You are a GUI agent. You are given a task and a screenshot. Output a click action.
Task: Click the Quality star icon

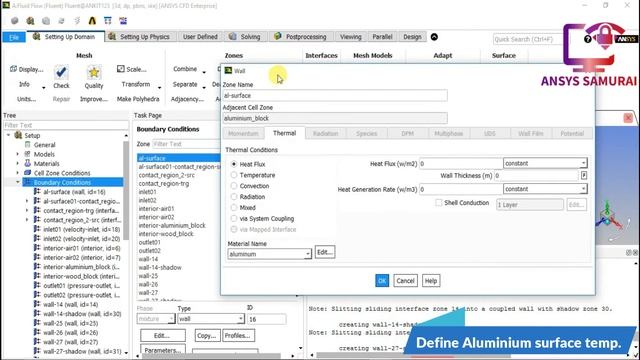click(x=93, y=72)
